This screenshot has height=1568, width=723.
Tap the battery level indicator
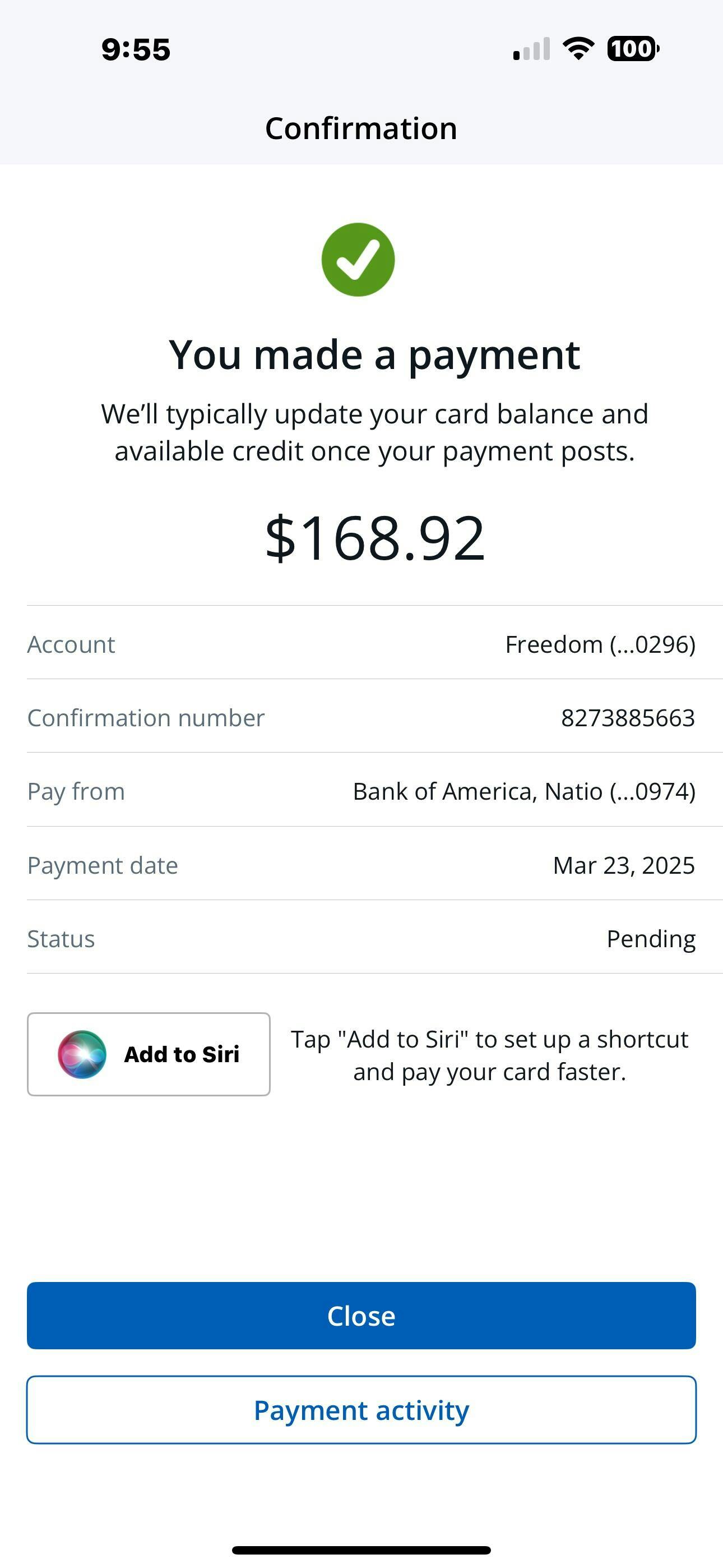click(632, 49)
